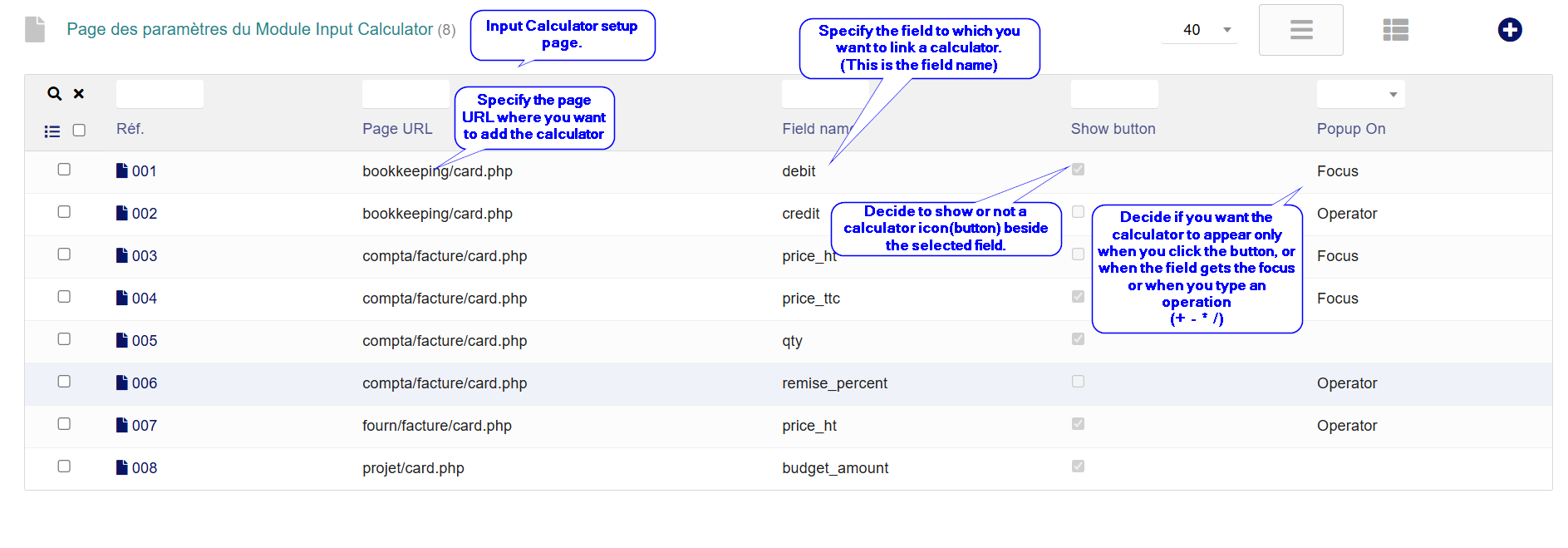Screen dimensions: 1568x548
Task: Sort by the Page URL column header
Action: click(397, 129)
